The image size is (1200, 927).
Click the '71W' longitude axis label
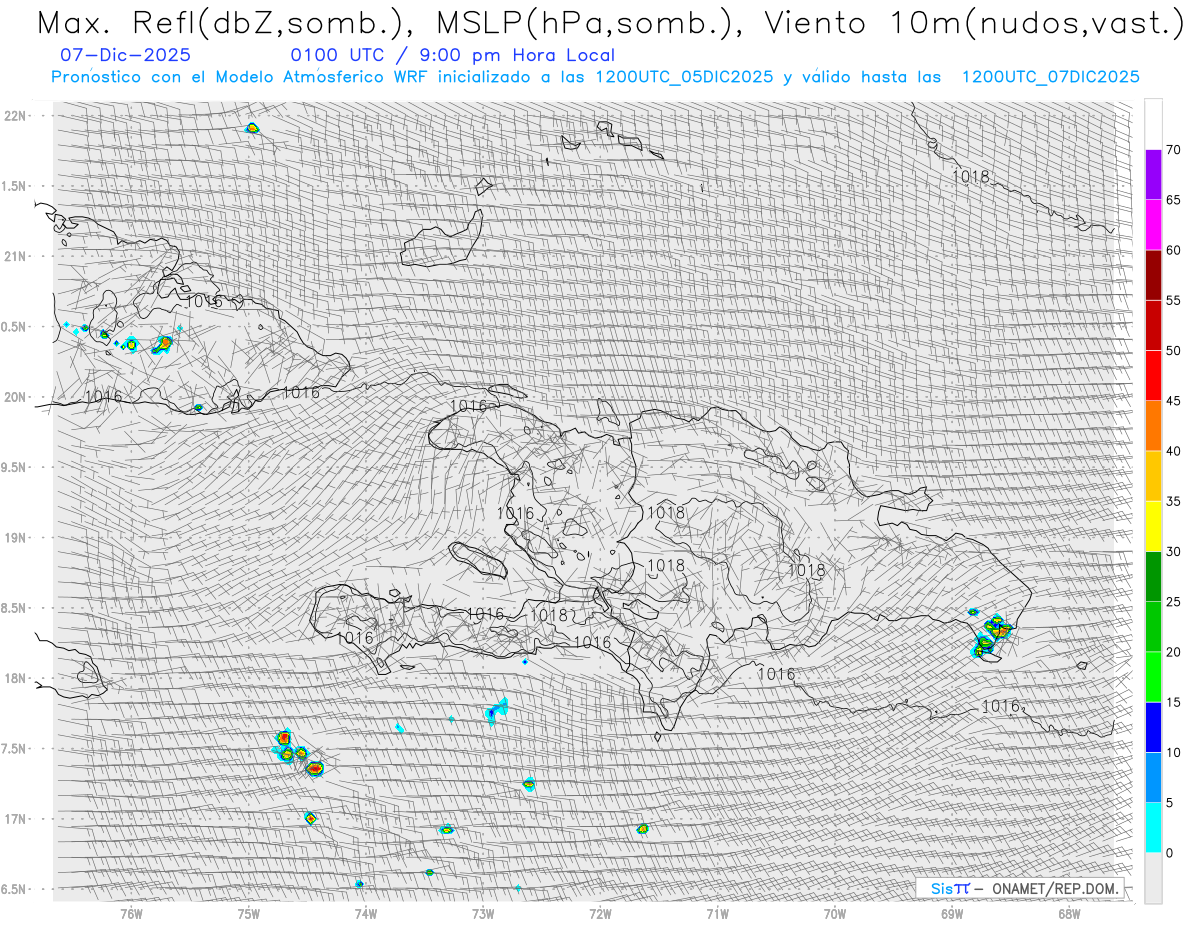click(717, 913)
